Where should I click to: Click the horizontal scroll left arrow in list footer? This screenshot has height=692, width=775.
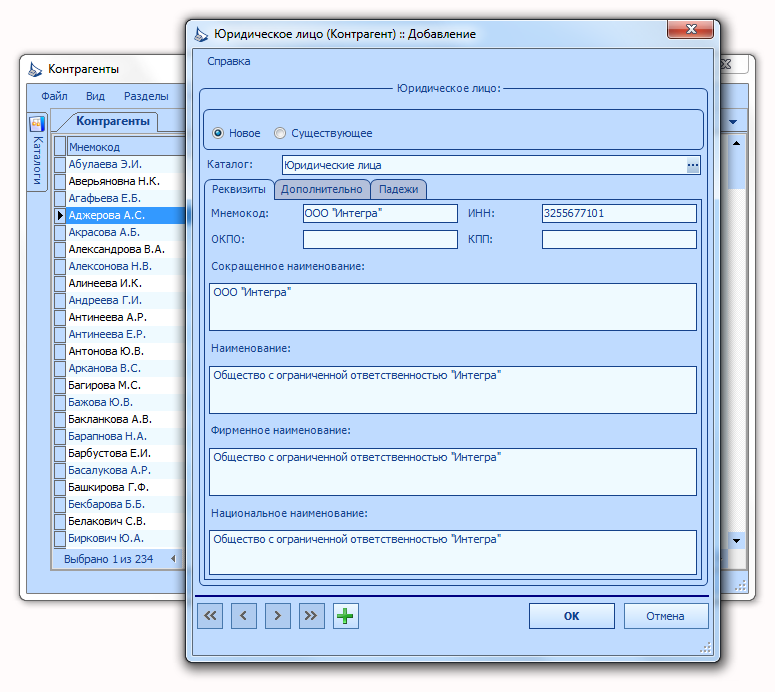[173, 559]
